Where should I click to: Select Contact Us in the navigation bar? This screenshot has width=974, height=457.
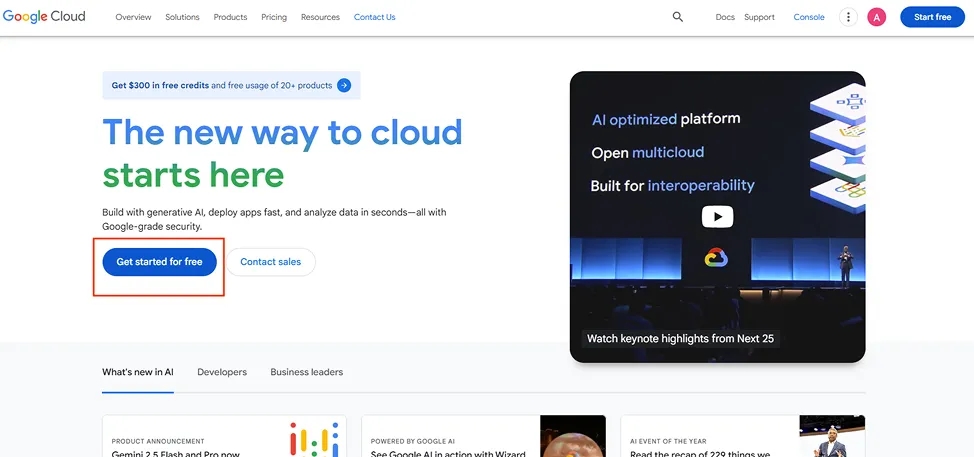pos(375,17)
